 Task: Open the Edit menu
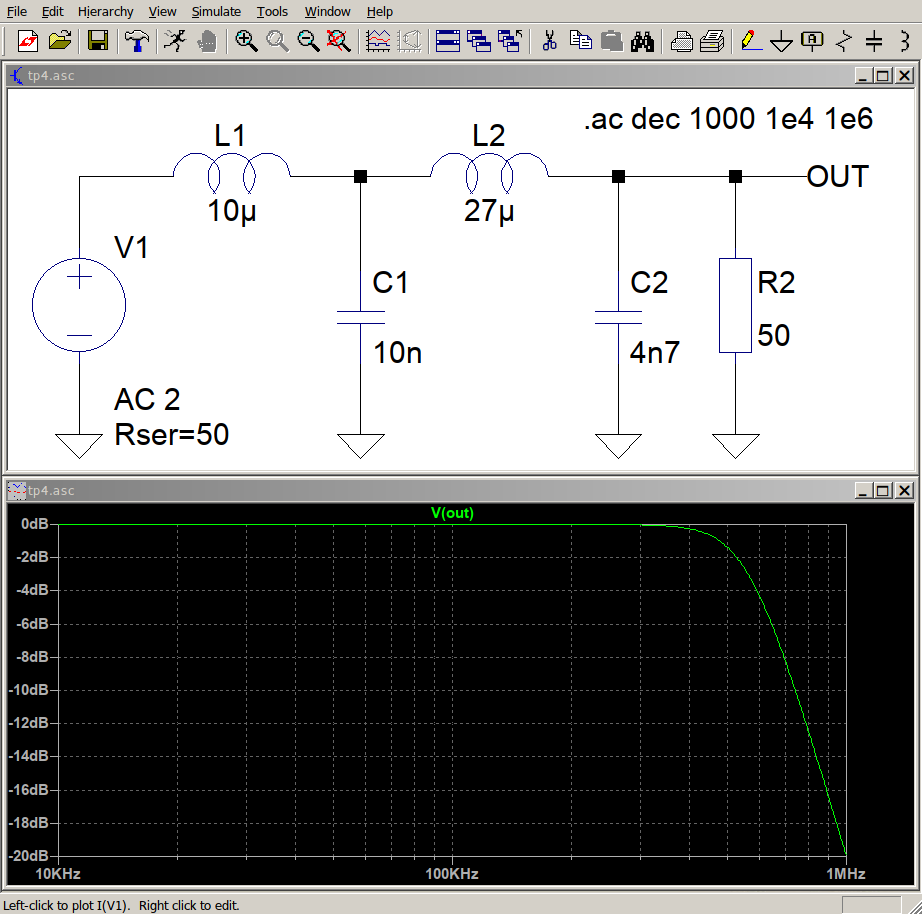click(x=52, y=11)
